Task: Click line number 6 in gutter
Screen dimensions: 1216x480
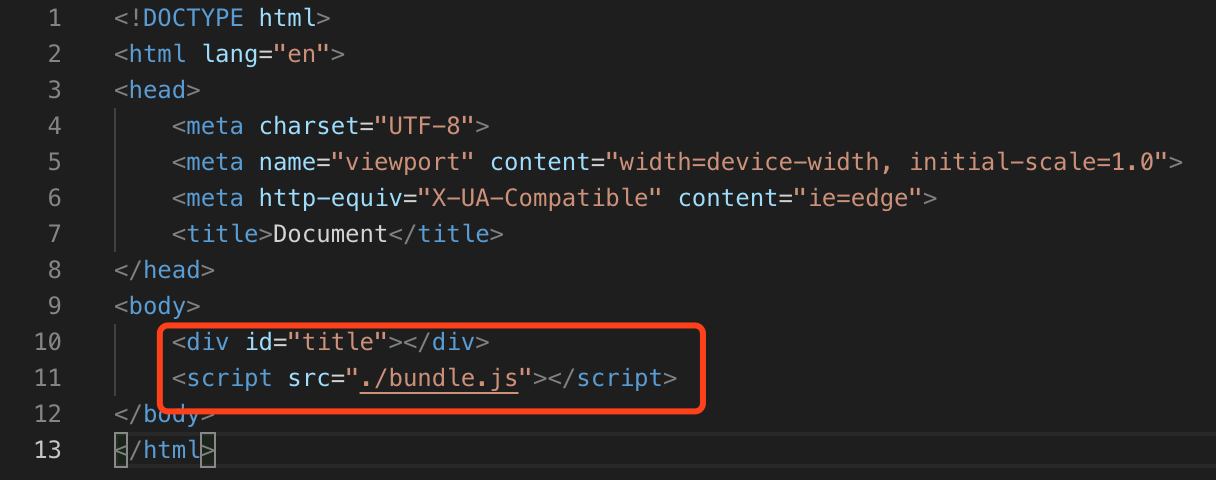Action: [53, 198]
